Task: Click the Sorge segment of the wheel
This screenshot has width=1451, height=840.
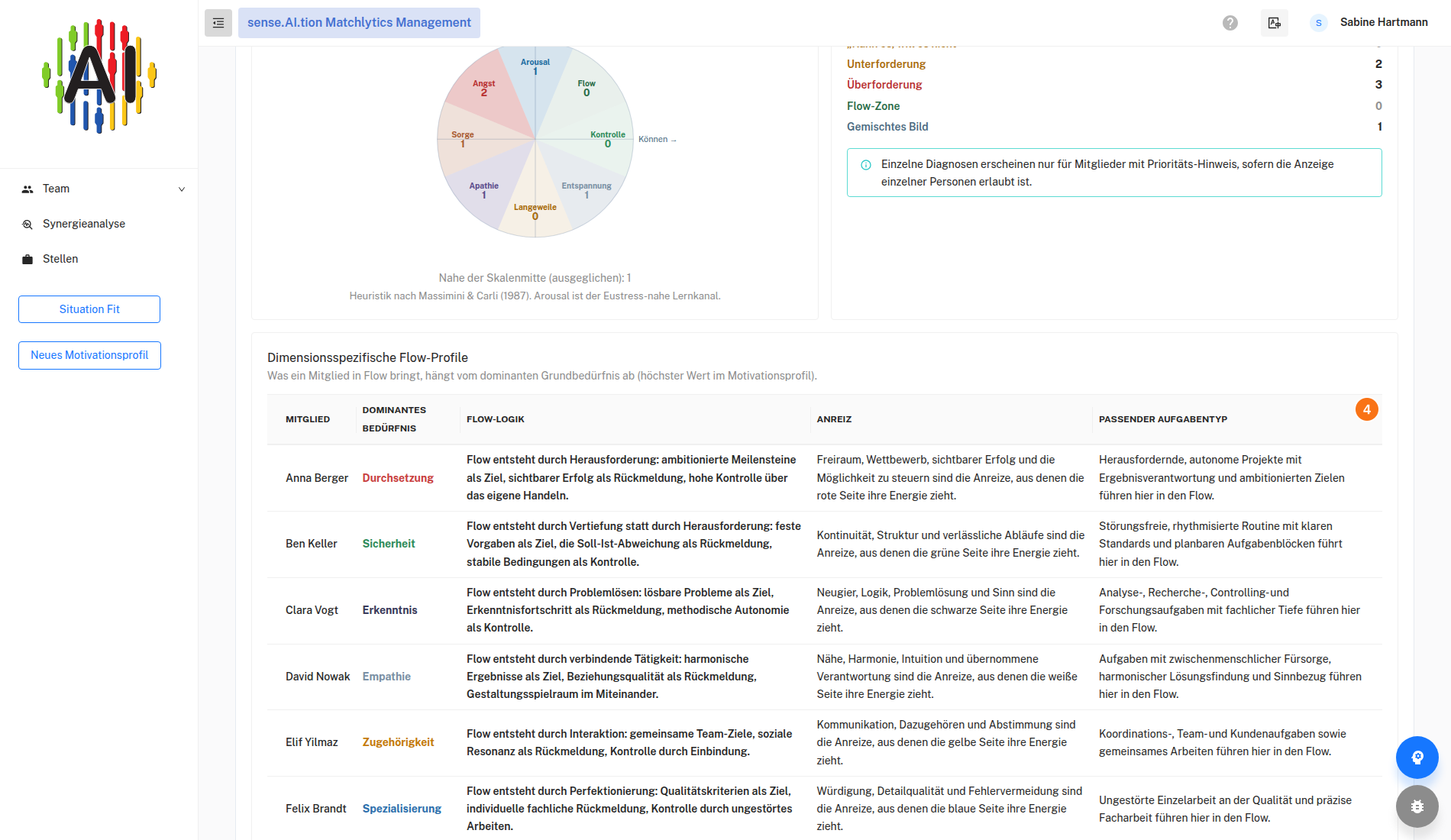Action: tap(463, 139)
